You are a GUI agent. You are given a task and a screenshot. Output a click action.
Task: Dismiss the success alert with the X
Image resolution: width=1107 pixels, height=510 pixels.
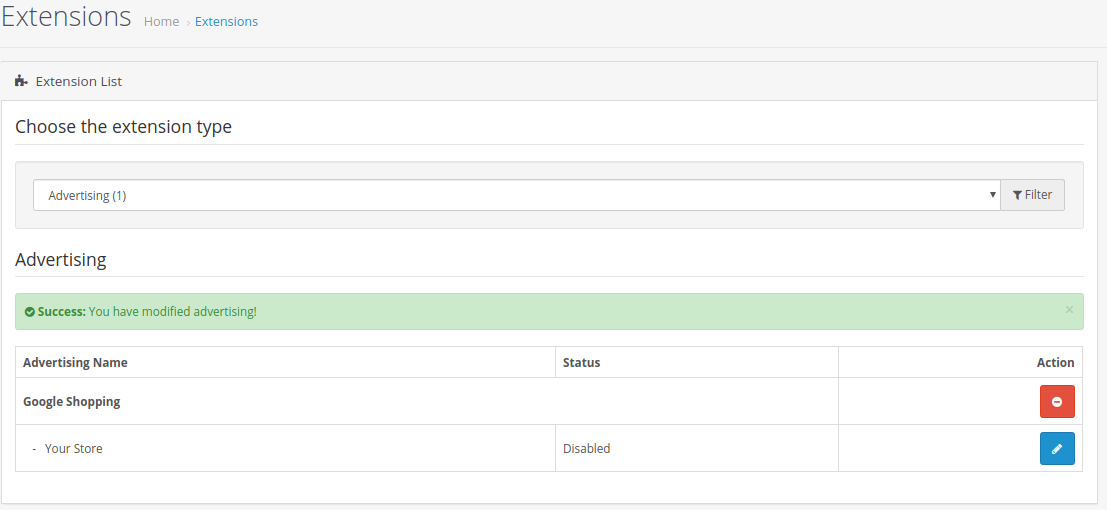[1069, 309]
